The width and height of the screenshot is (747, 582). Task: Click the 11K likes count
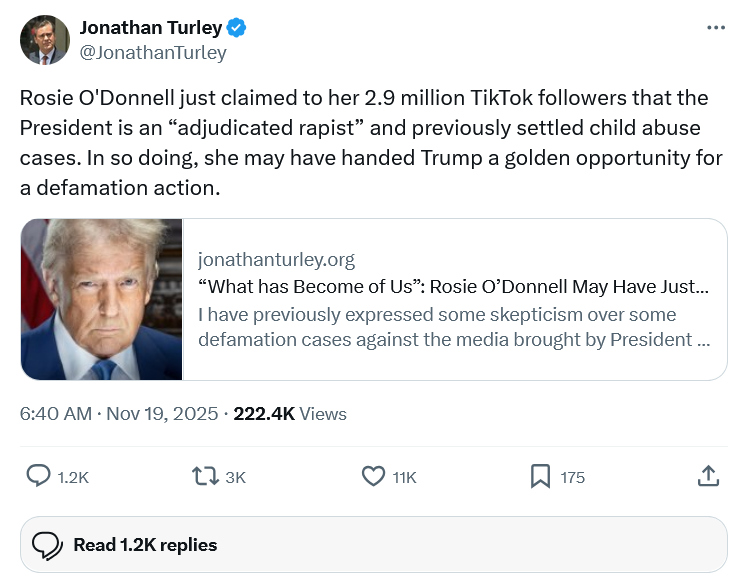coord(404,478)
